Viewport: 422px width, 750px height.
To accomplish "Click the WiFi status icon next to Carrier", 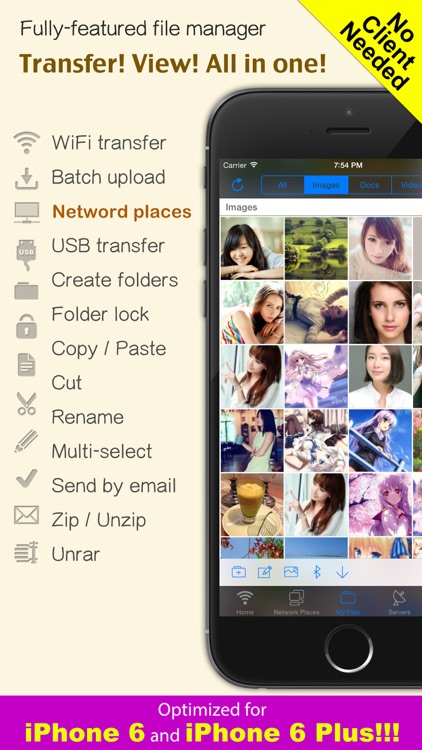I will pos(254,165).
